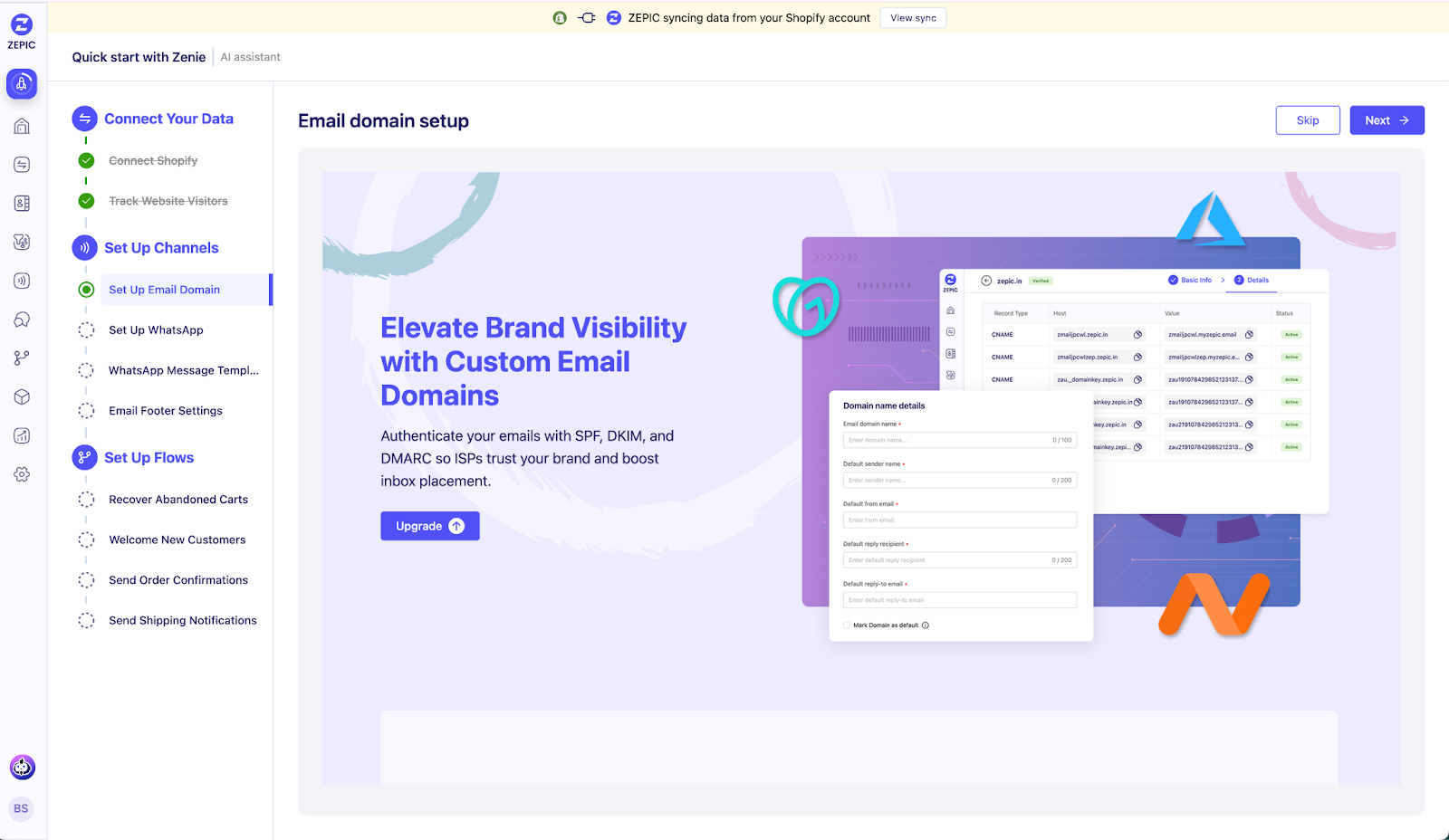
Task: Click the Set Up Channels heading
Action: click(161, 248)
